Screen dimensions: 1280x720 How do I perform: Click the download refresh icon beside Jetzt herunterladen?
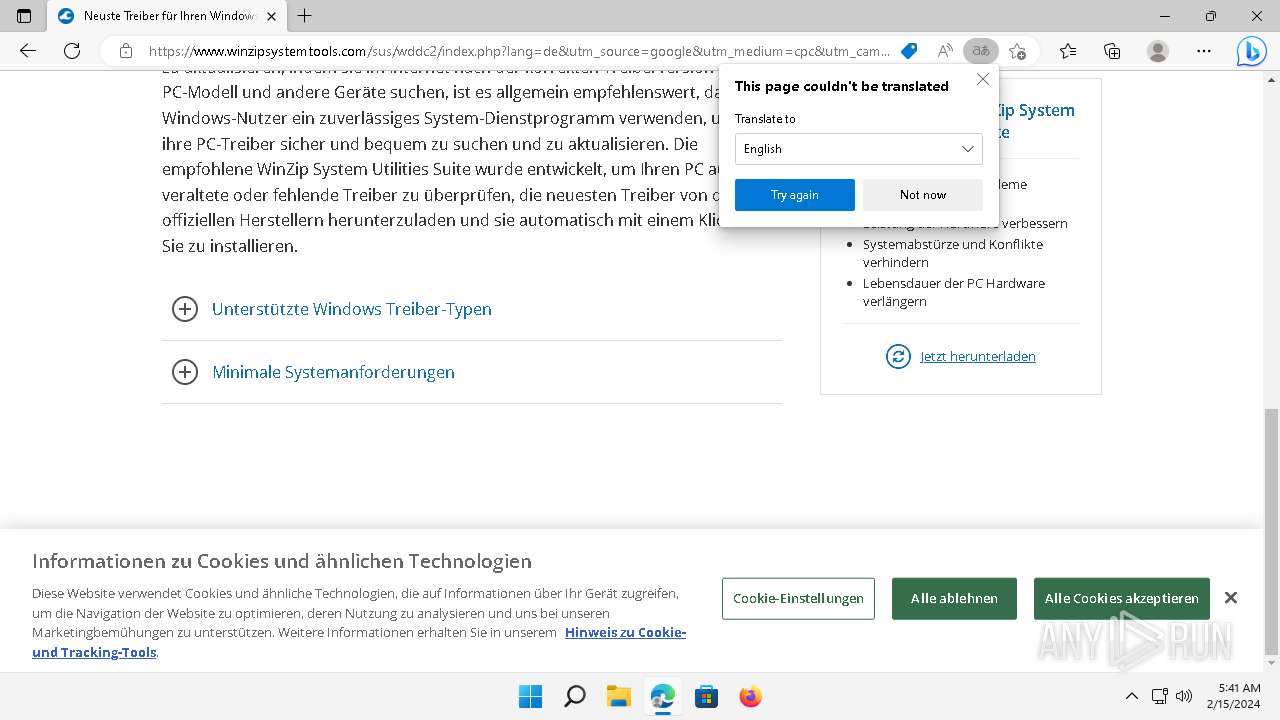point(898,356)
